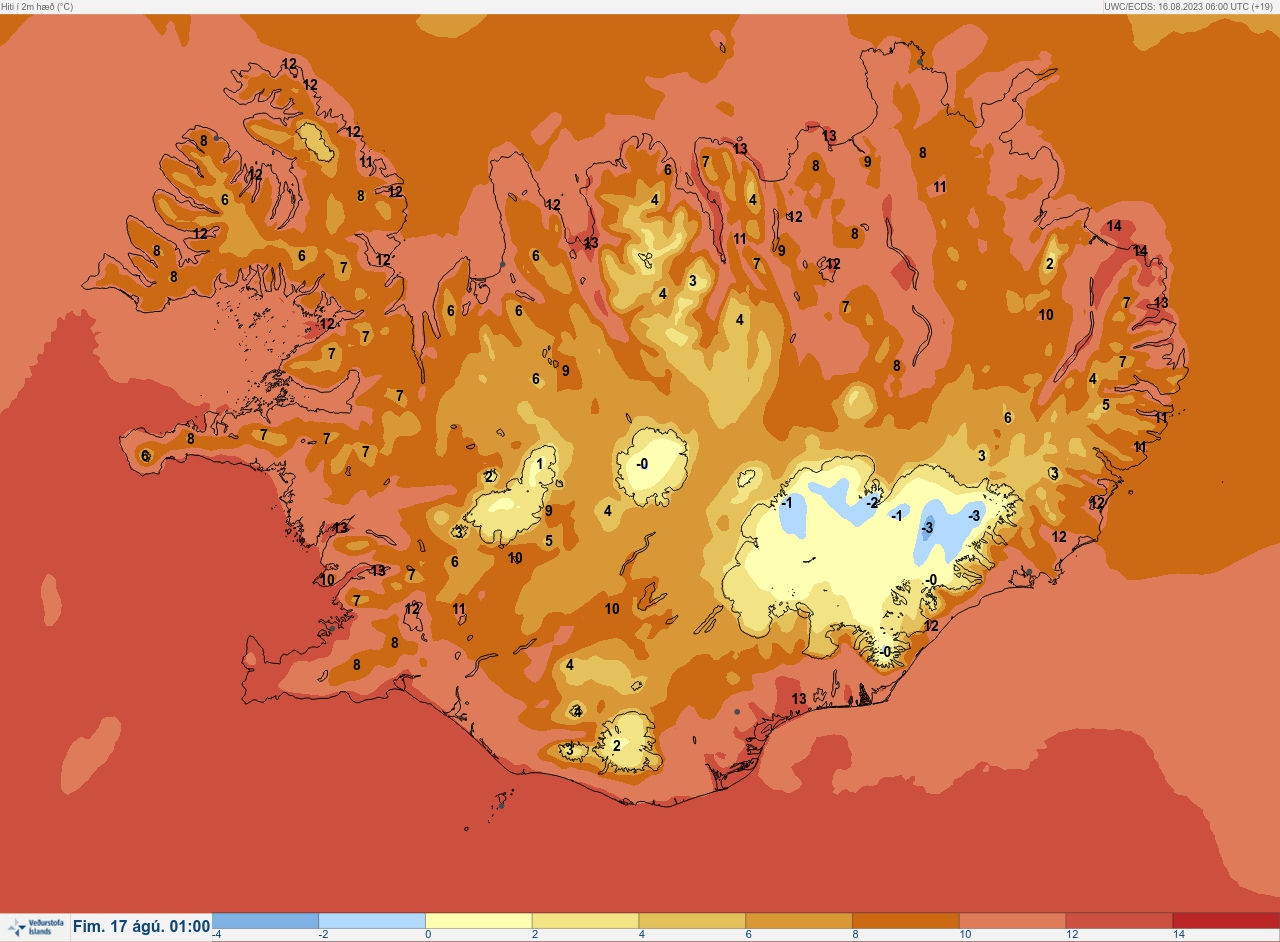The width and height of the screenshot is (1280, 942).
Task: Select the light blue -2 to 0 legend swatch
Action: [372, 921]
